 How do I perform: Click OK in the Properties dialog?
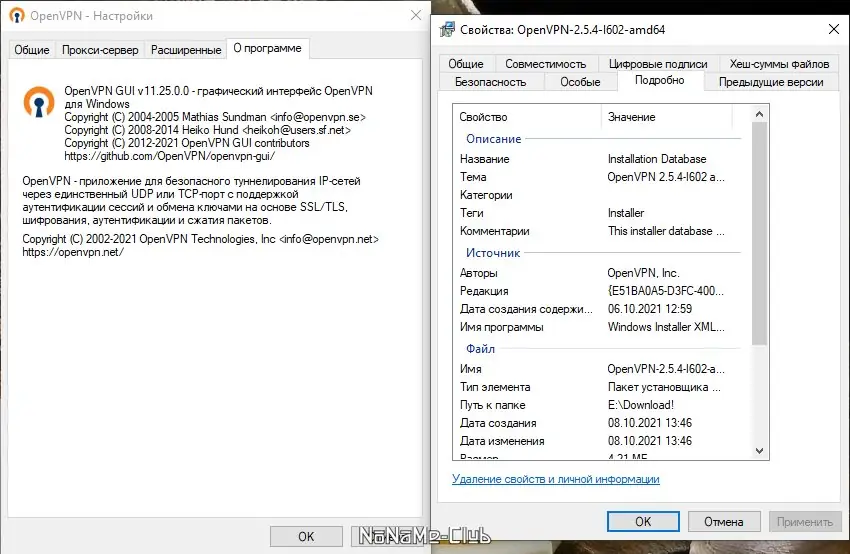point(643,521)
